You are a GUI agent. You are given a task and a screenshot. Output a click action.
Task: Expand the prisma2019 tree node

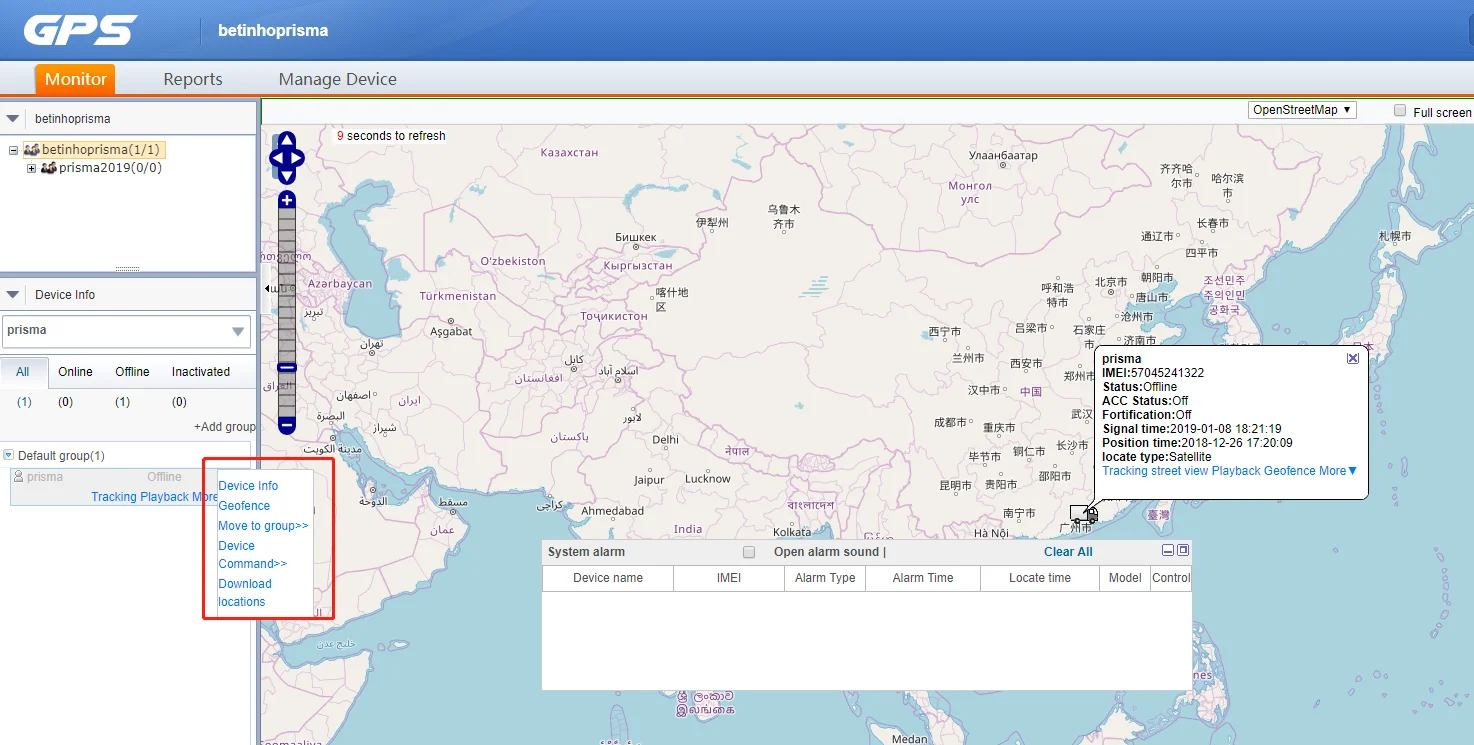click(33, 167)
